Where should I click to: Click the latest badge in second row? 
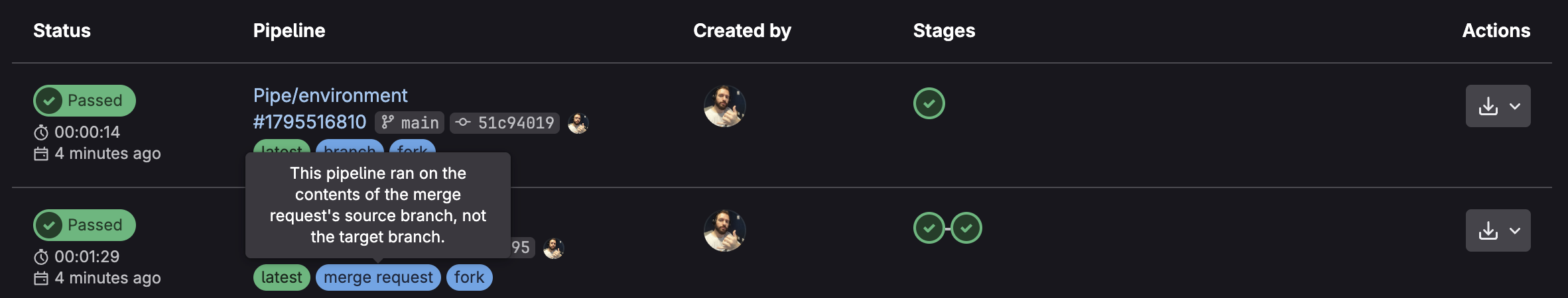[281, 277]
